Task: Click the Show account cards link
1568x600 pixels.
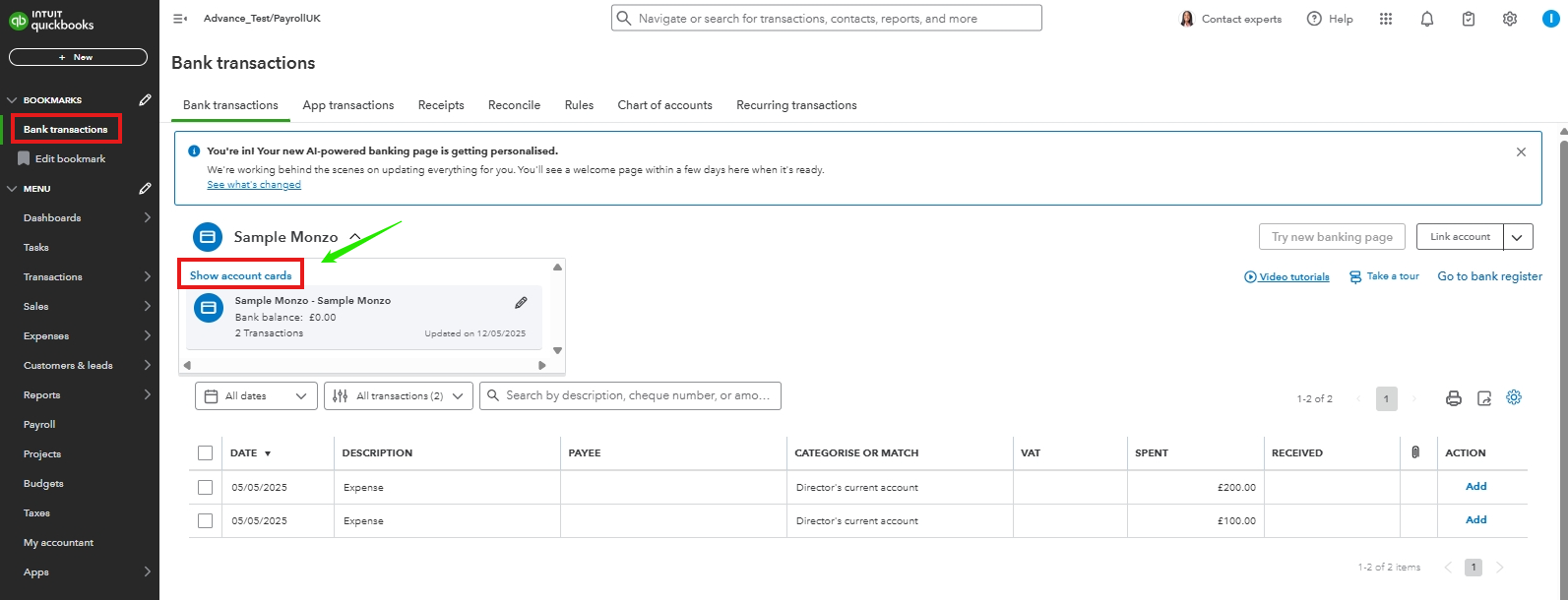Action: 240,275
